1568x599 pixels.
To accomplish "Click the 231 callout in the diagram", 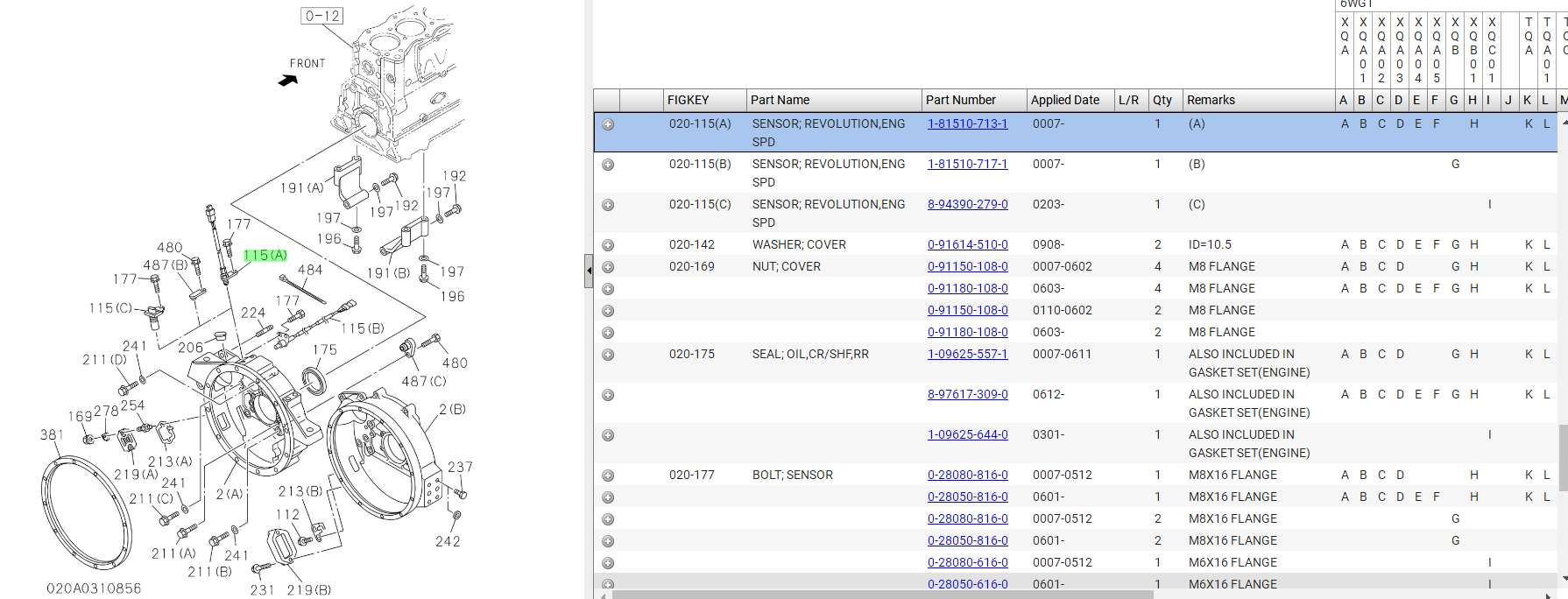I will [262, 590].
